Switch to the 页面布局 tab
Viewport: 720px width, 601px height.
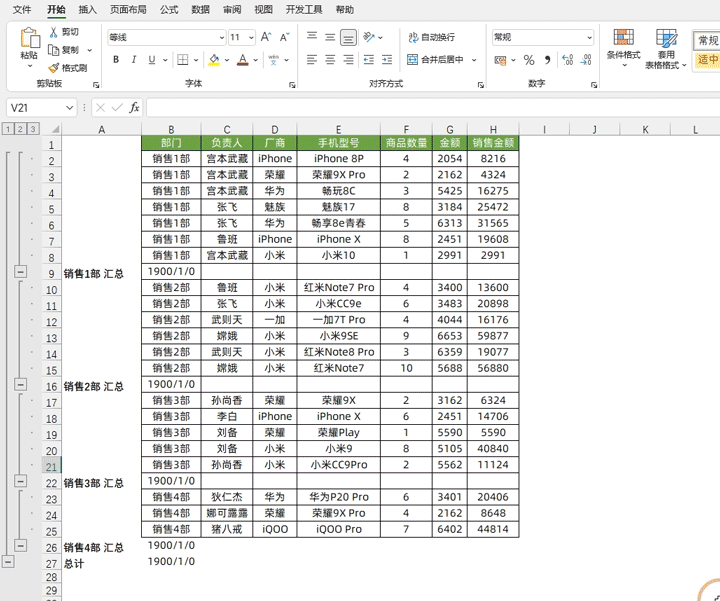128,10
